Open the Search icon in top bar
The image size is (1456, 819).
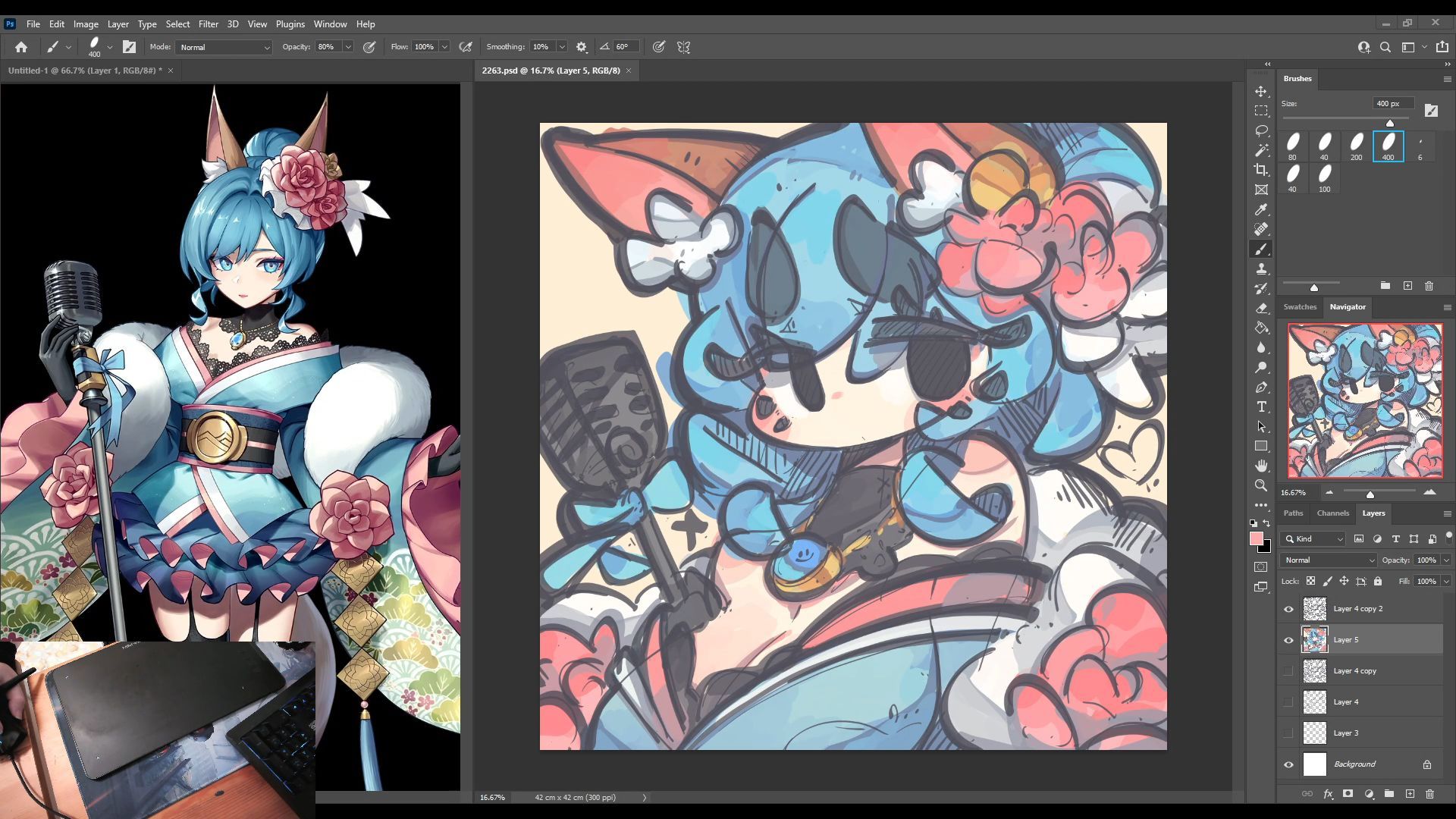tap(1385, 47)
